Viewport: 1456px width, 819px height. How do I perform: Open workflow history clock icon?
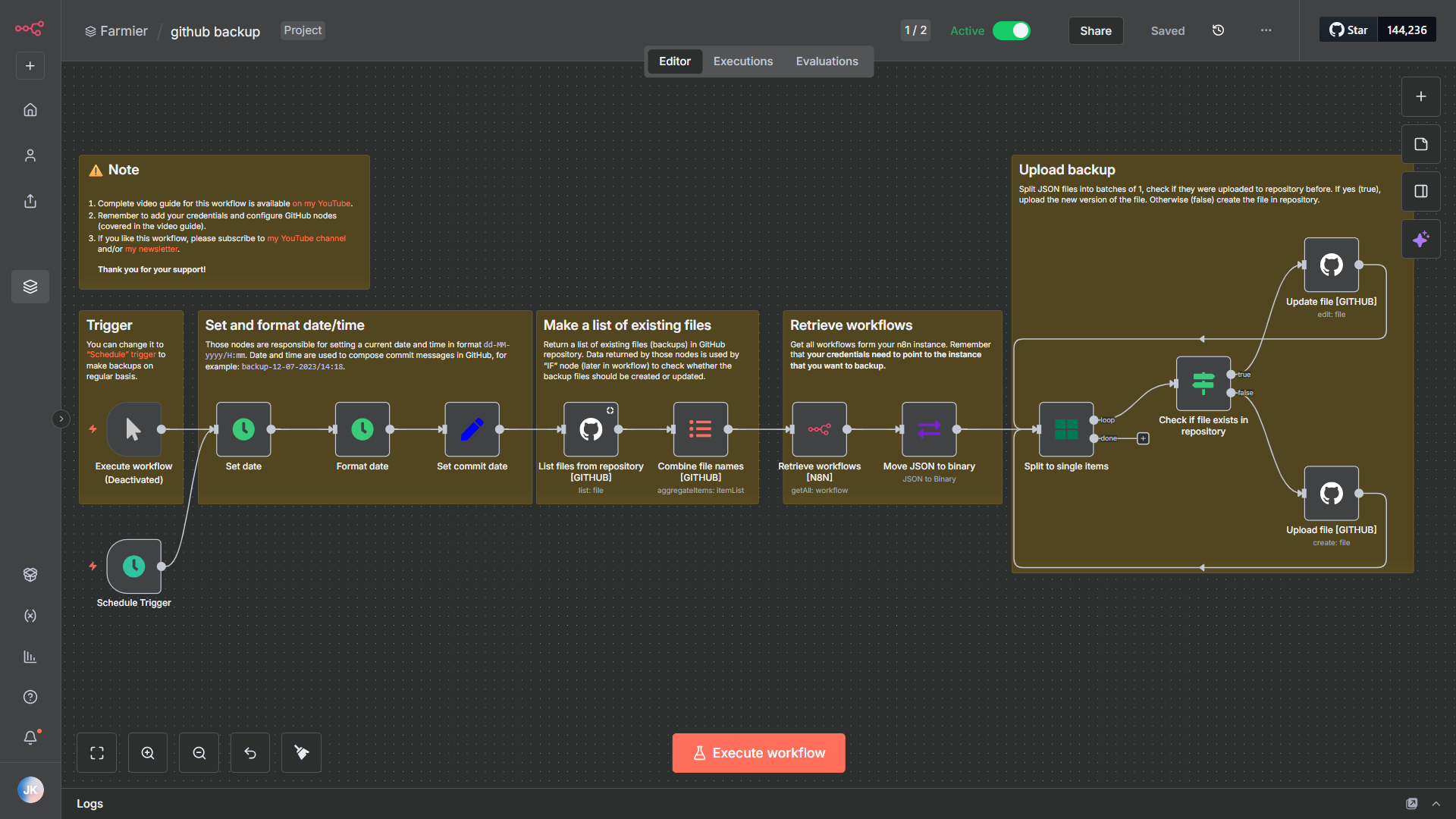click(1218, 30)
